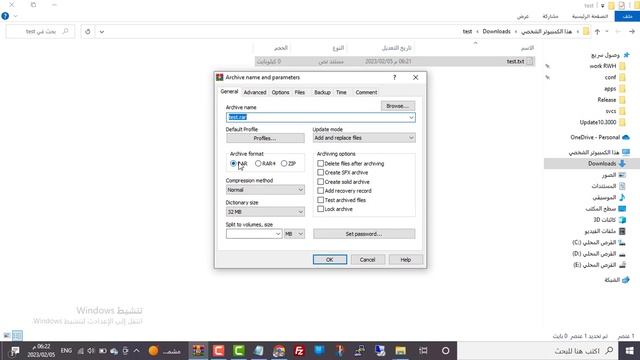Tick the Create solid archive checkbox

pos(320,182)
